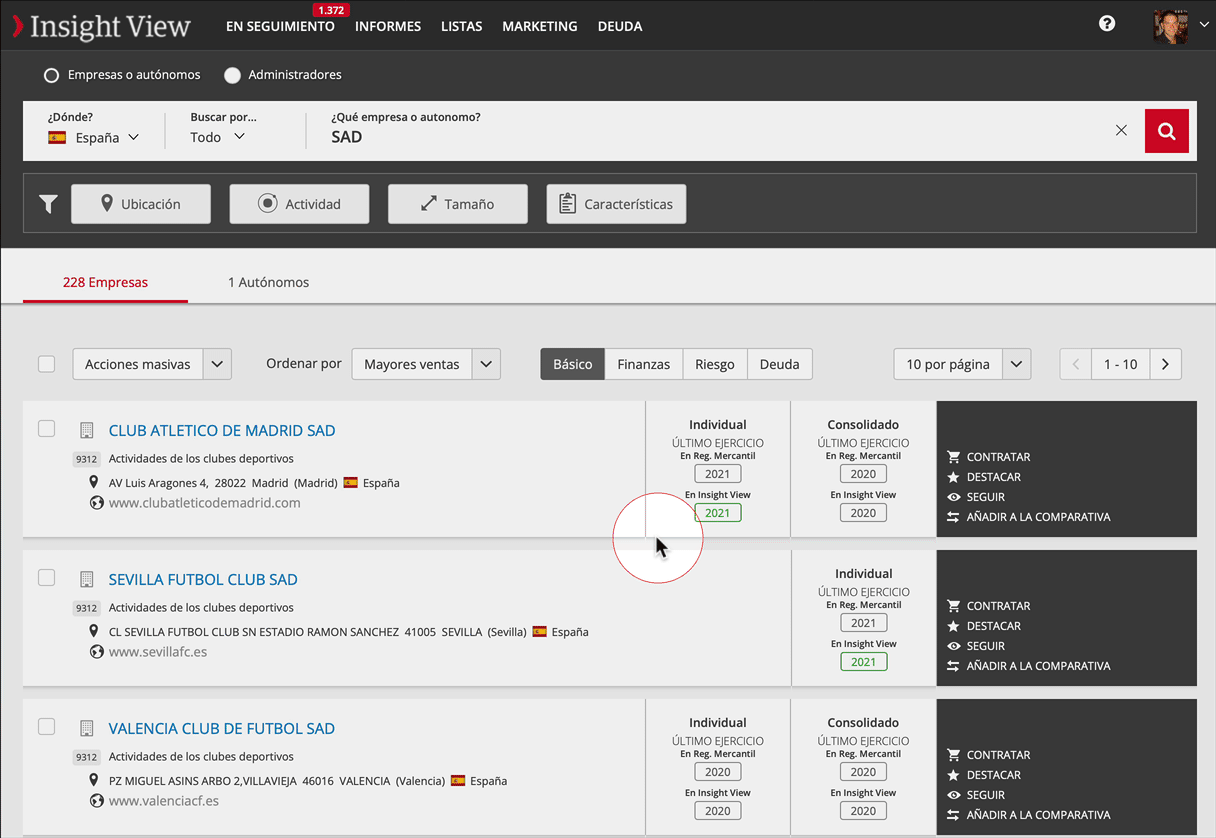Select the Deuda view tab

[x=780, y=364]
